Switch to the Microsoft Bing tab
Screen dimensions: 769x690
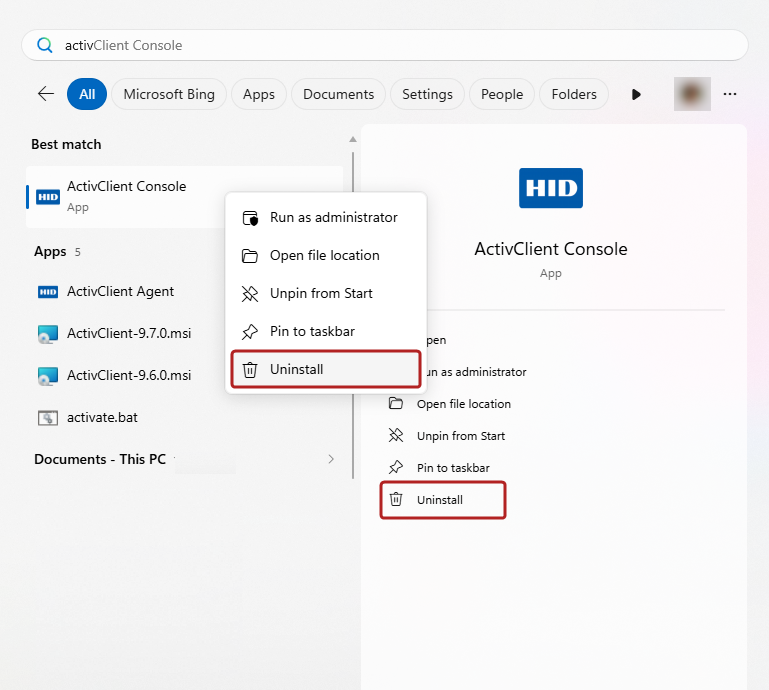point(169,94)
